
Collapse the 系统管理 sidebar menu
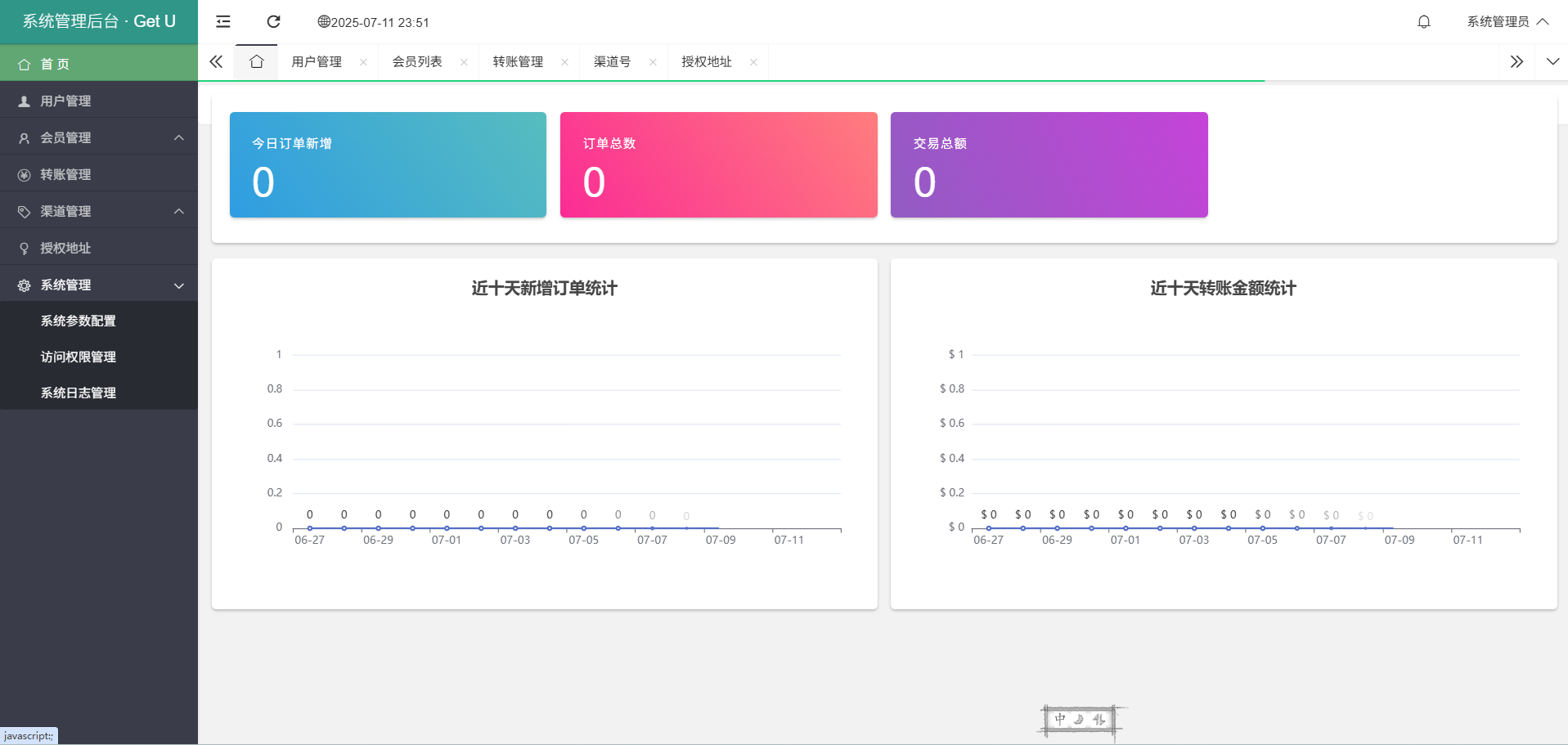pyautogui.click(x=98, y=285)
